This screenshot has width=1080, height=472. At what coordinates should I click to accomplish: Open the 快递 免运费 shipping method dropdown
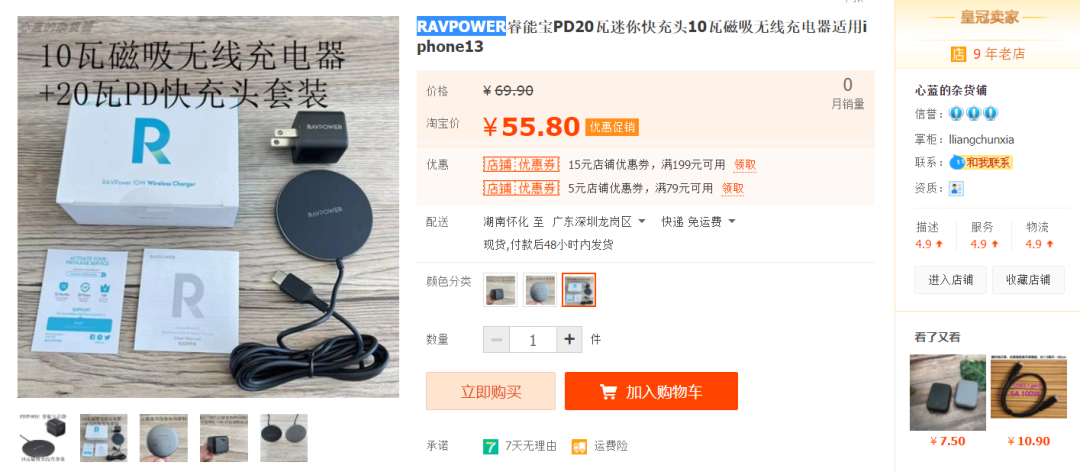pos(699,222)
